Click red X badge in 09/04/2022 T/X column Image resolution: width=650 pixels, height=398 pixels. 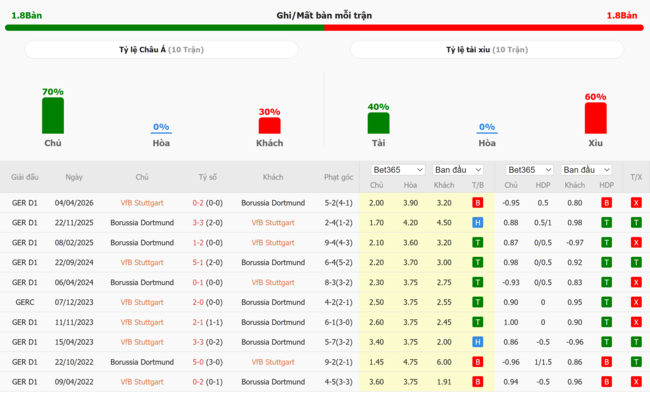click(x=636, y=382)
